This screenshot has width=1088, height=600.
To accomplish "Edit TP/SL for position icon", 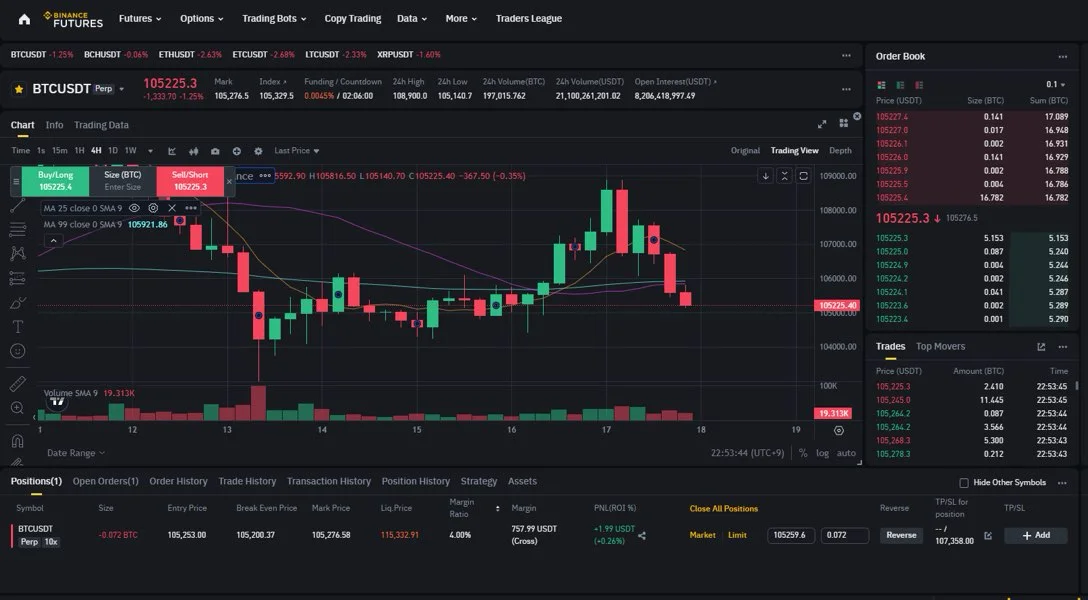I will 988,535.
